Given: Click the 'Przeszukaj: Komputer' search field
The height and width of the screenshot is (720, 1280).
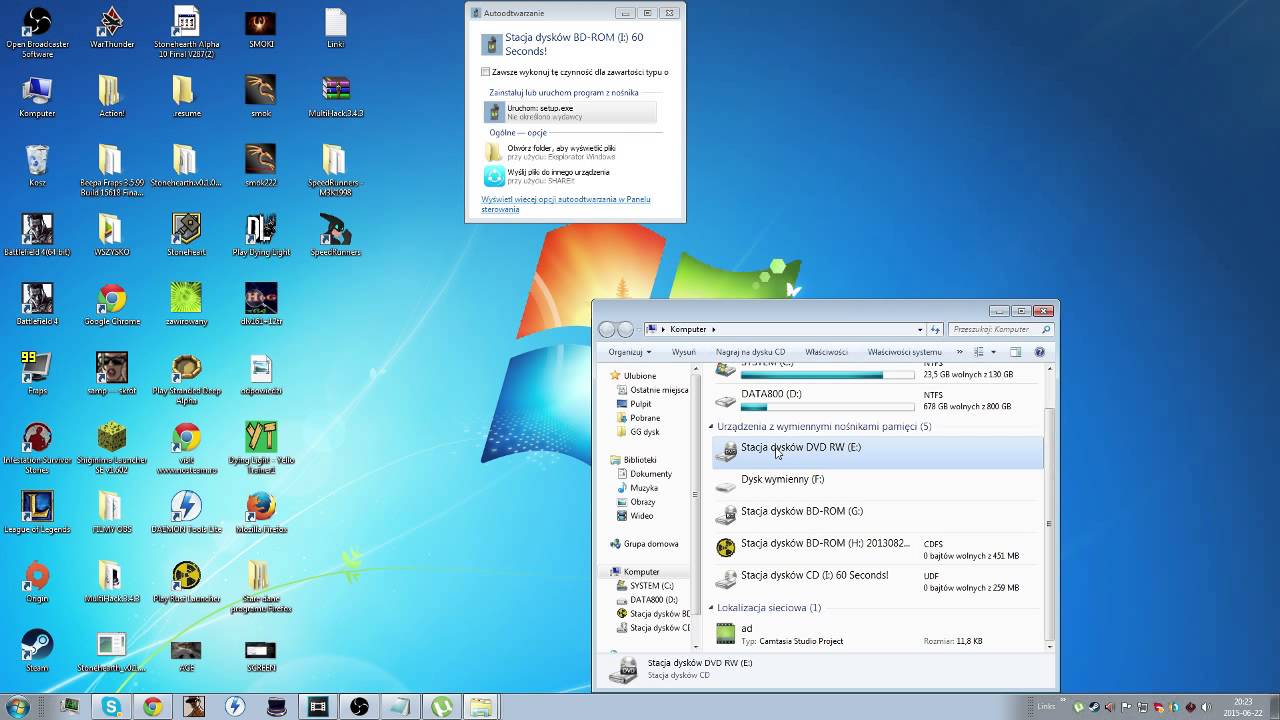Looking at the screenshot, I should pos(1001,329).
